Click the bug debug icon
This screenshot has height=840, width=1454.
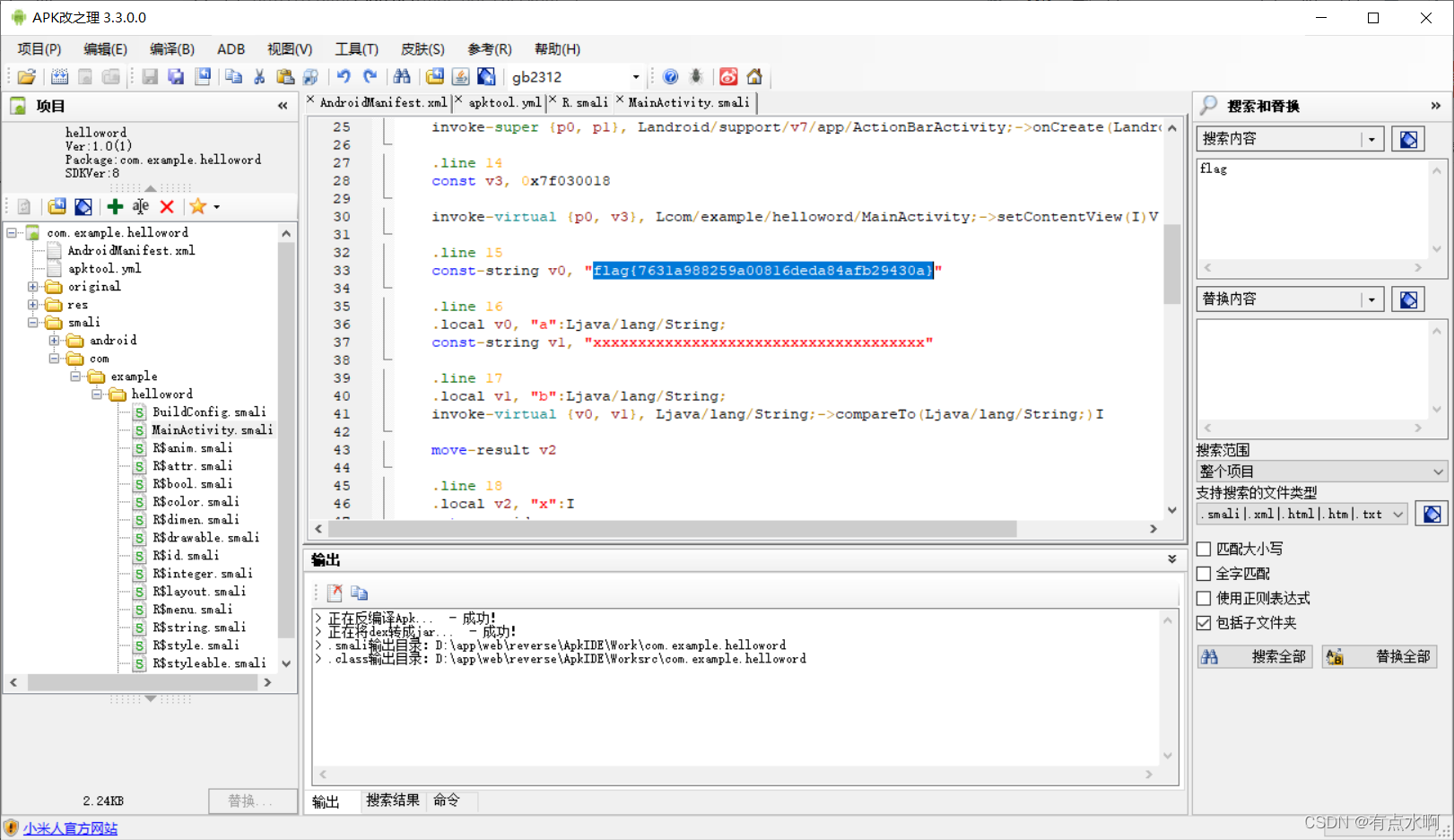coord(696,77)
